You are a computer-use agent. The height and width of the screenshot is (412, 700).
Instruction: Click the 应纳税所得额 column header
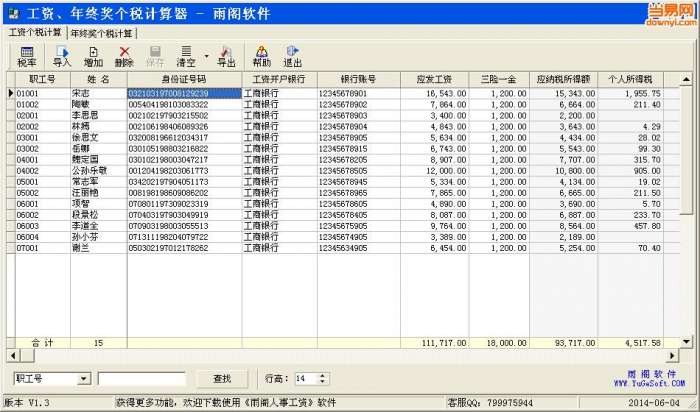(563, 79)
